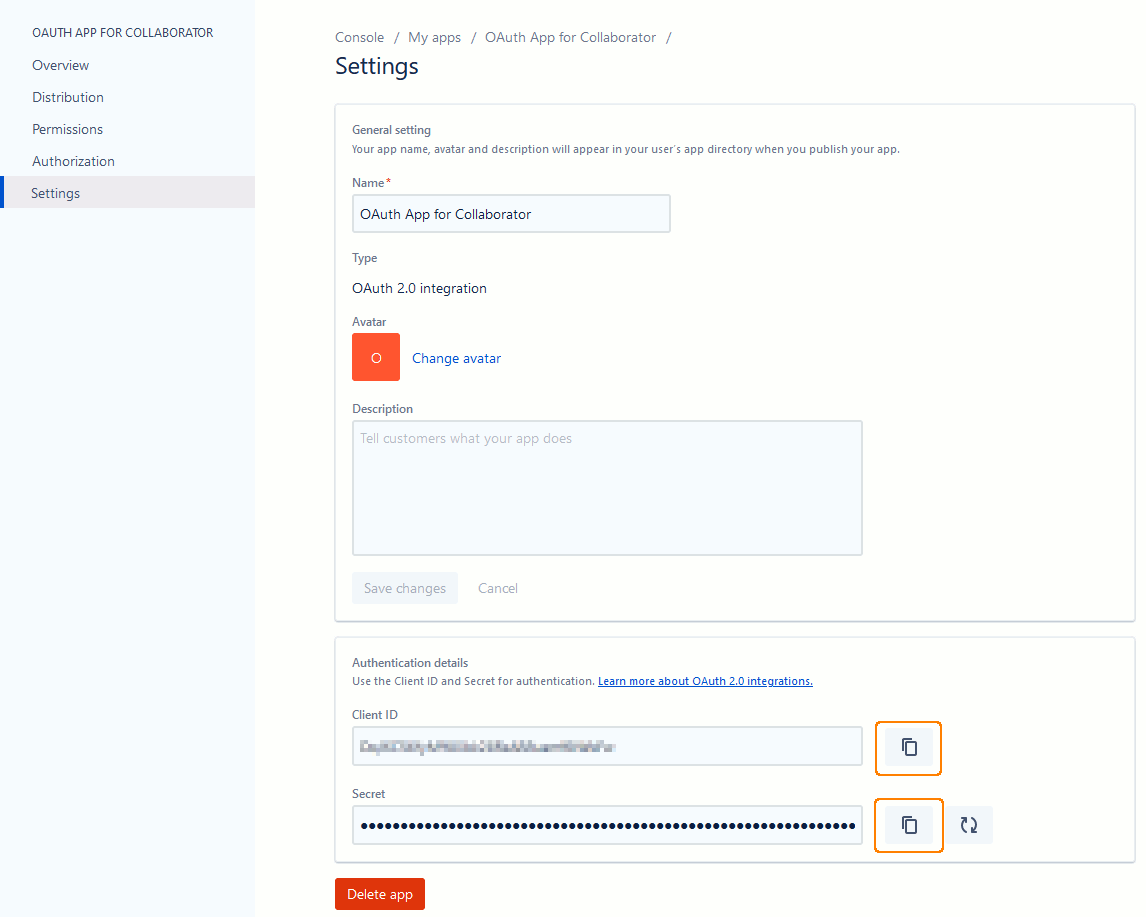This screenshot has height=917, width=1146.
Task: Copy the Client ID to clipboard
Action: (908, 748)
